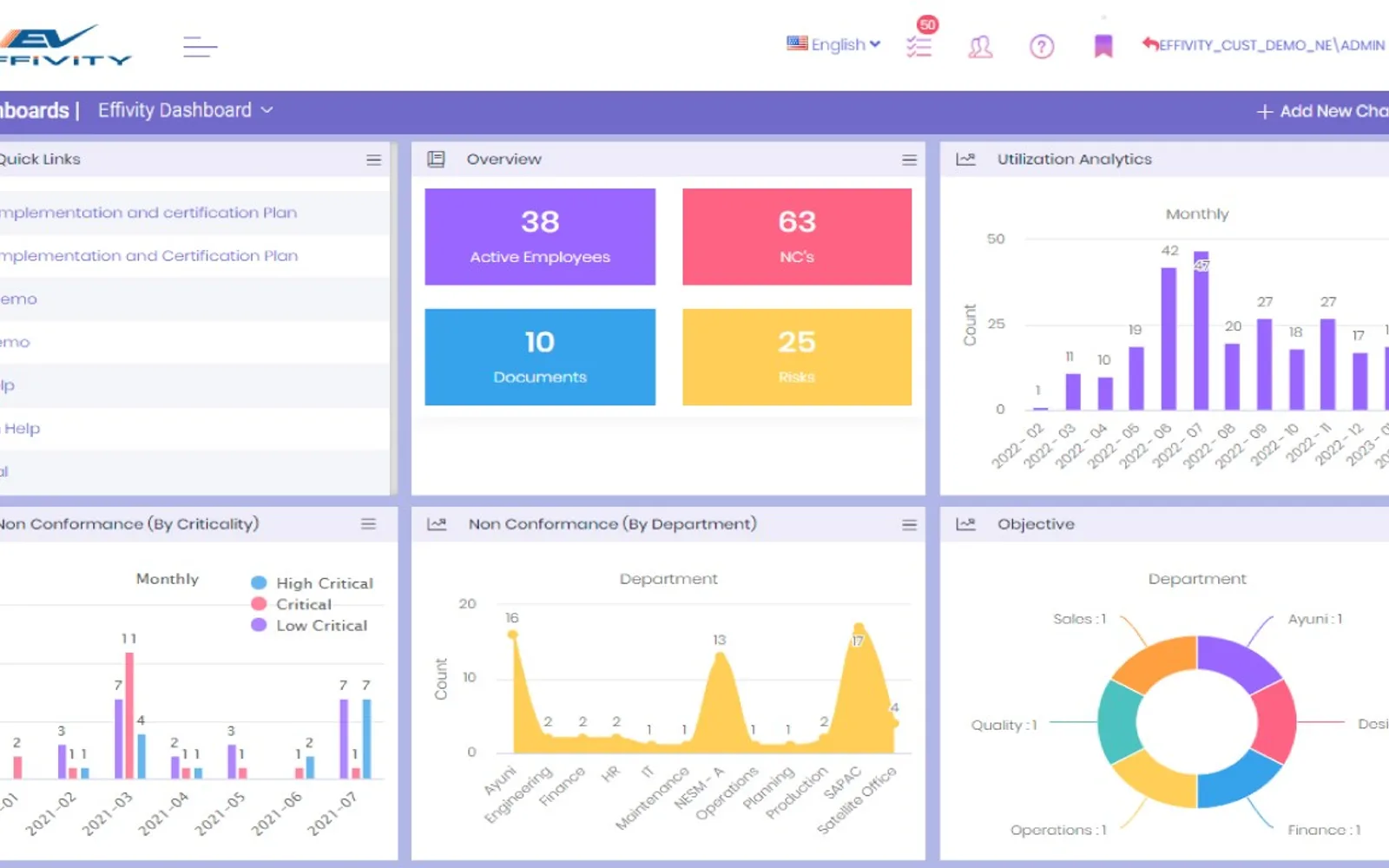Click Add New Chart button
Viewport: 1389px width, 868px height.
pos(1322,111)
